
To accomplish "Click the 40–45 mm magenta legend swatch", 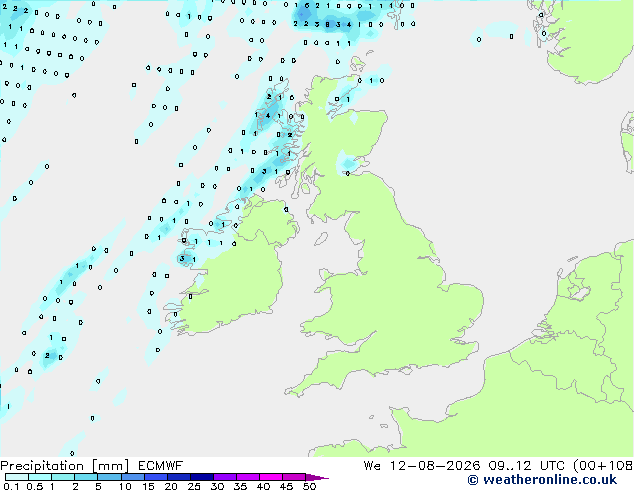I will point(271,477).
